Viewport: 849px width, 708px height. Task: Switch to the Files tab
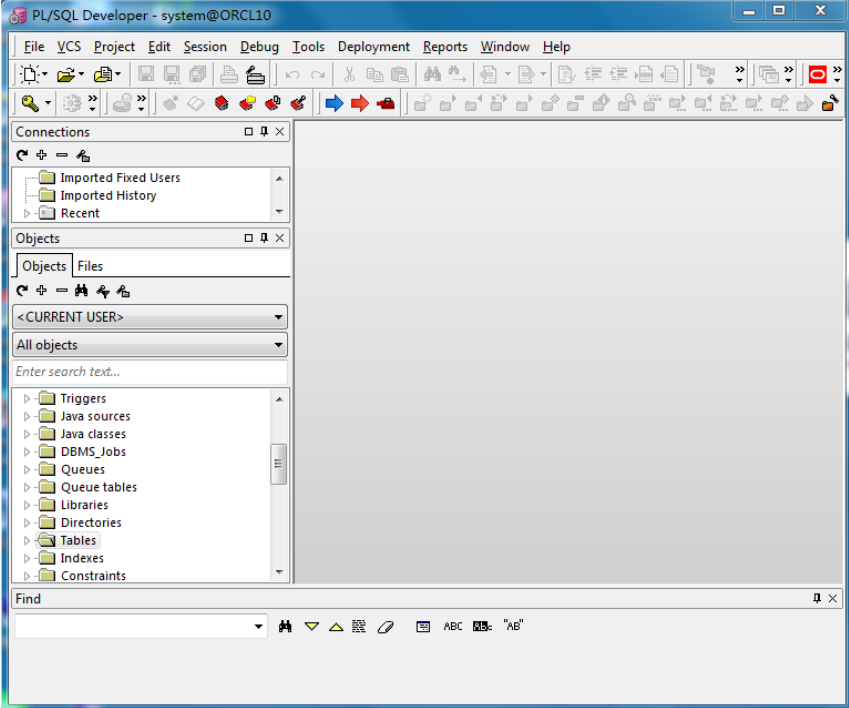[x=90, y=266]
